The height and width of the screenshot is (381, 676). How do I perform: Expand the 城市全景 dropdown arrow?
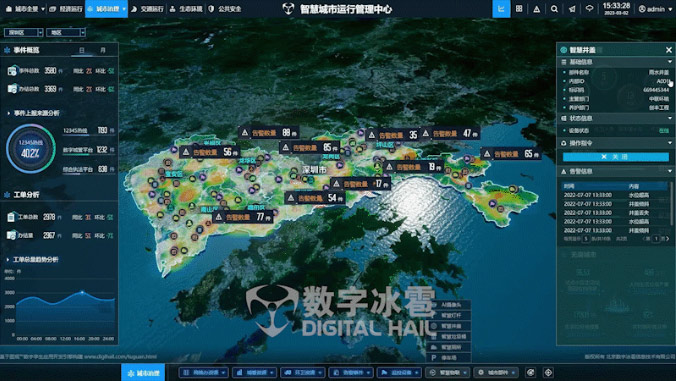(x=43, y=9)
